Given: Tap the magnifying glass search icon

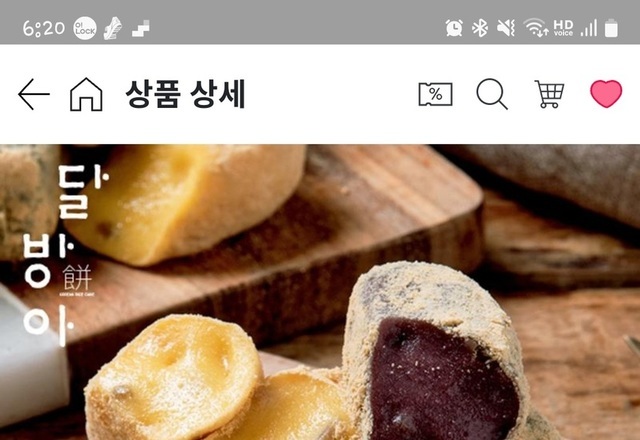Looking at the screenshot, I should [x=492, y=94].
